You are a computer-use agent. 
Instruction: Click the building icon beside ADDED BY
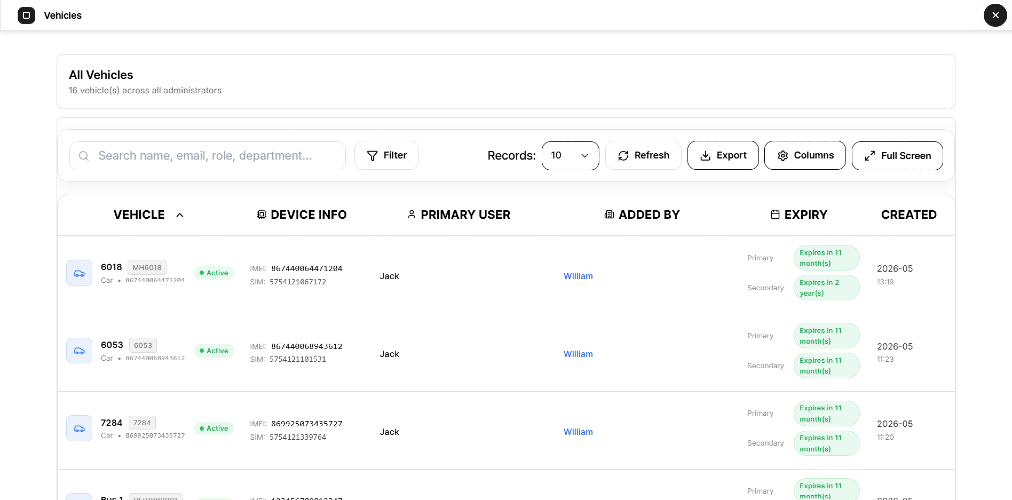(x=609, y=215)
